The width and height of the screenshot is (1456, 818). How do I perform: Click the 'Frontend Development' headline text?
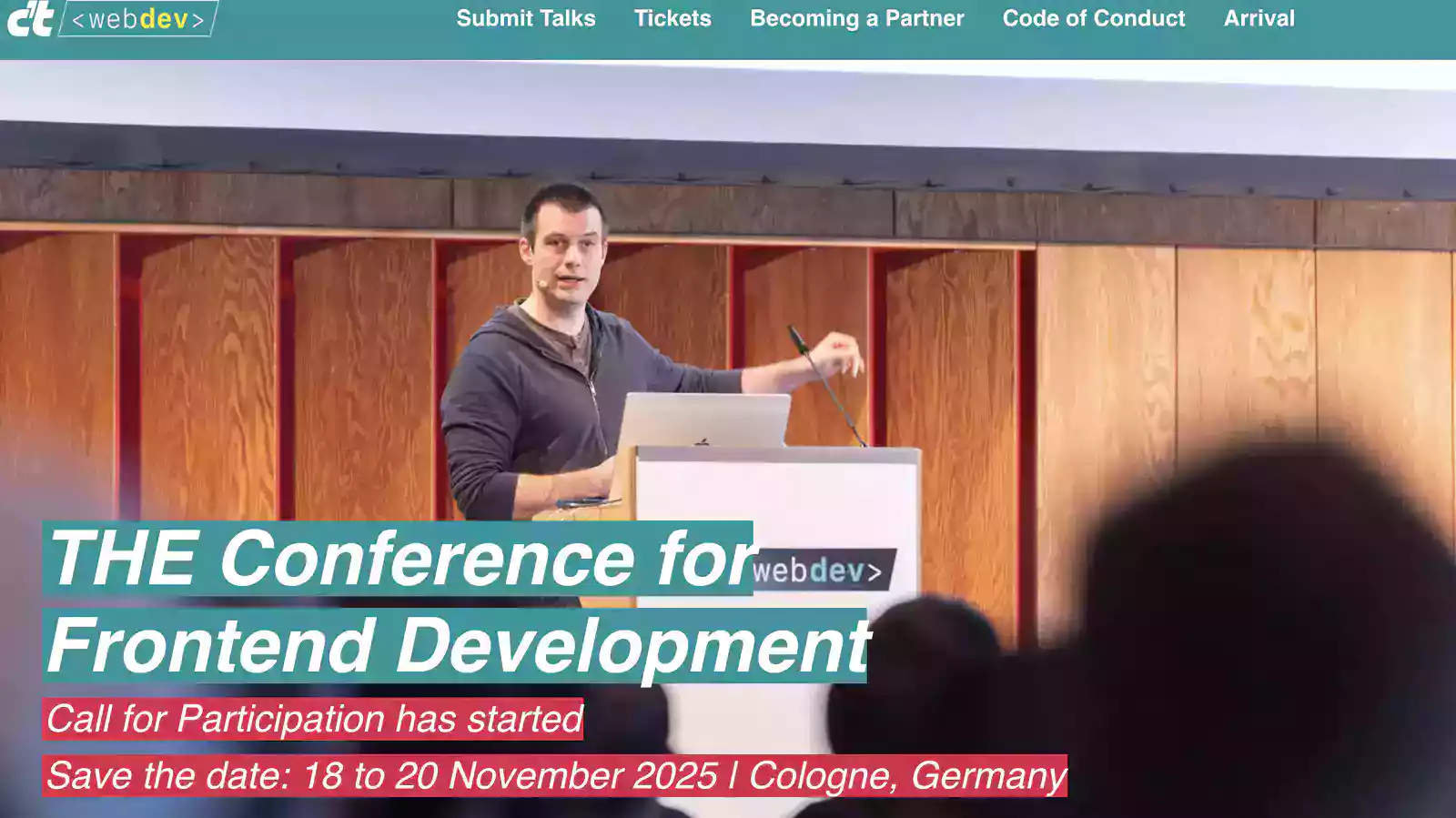[x=455, y=645]
